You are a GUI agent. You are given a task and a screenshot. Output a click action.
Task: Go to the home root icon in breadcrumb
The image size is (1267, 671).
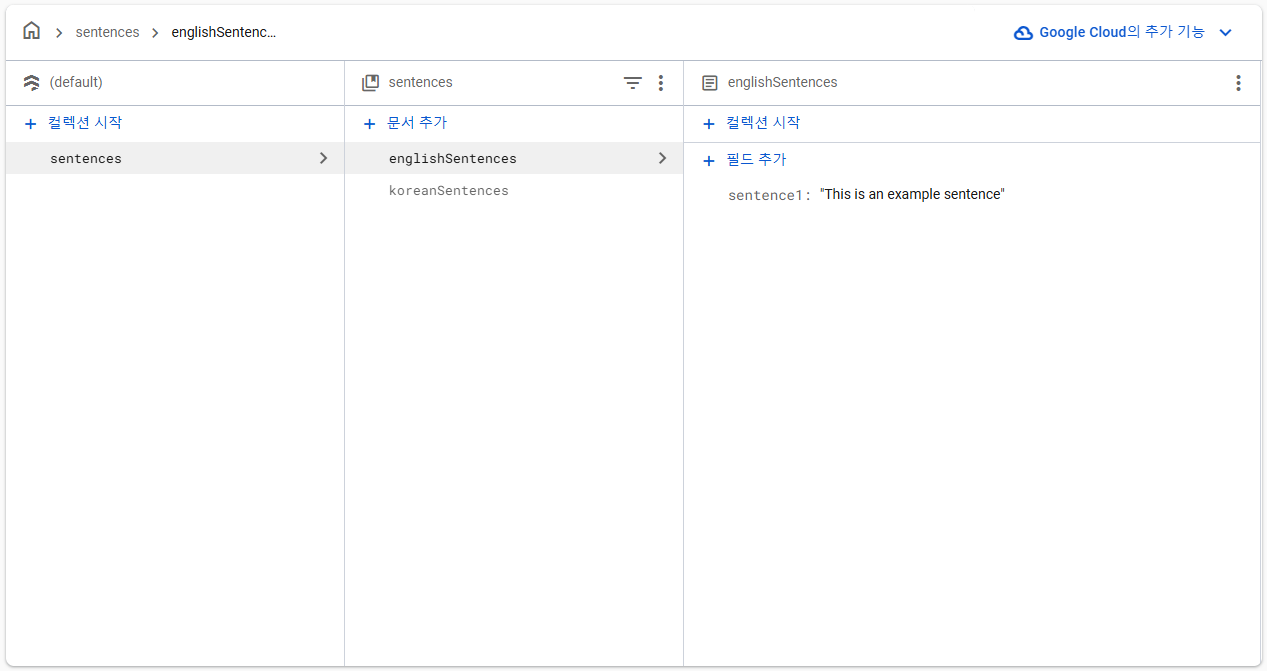(x=31, y=31)
